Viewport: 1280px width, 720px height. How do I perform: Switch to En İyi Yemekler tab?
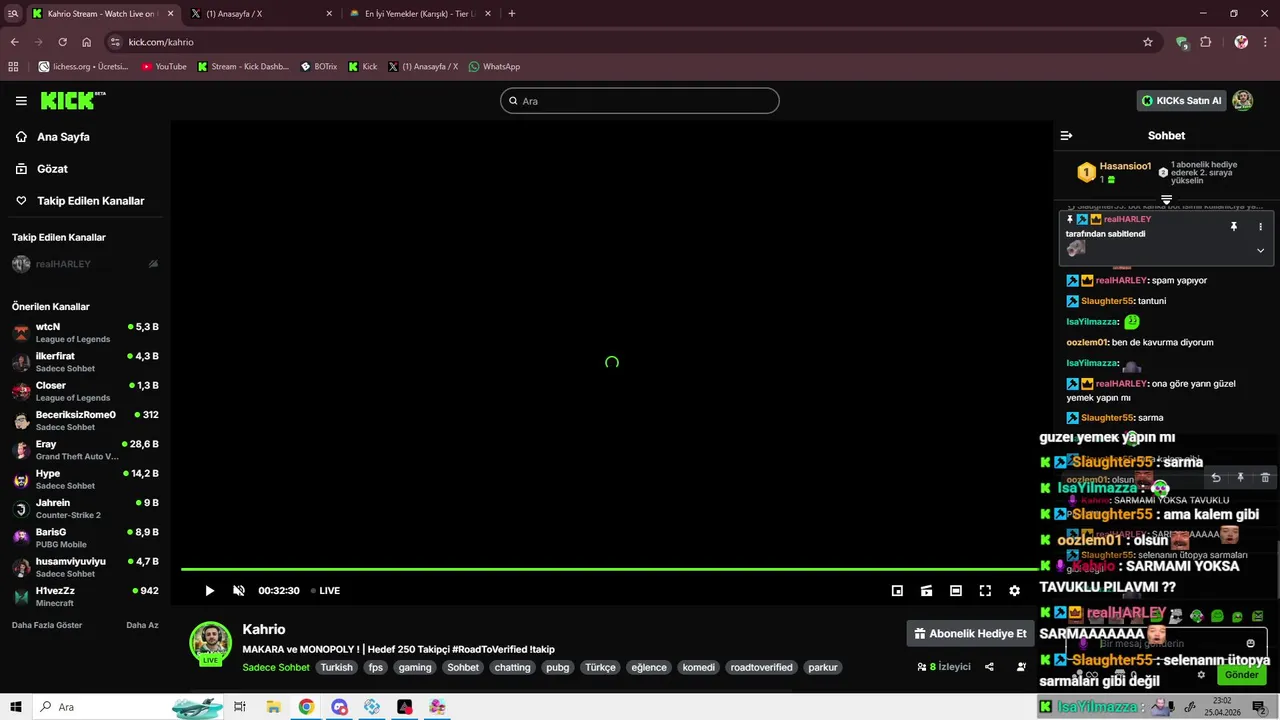(419, 14)
